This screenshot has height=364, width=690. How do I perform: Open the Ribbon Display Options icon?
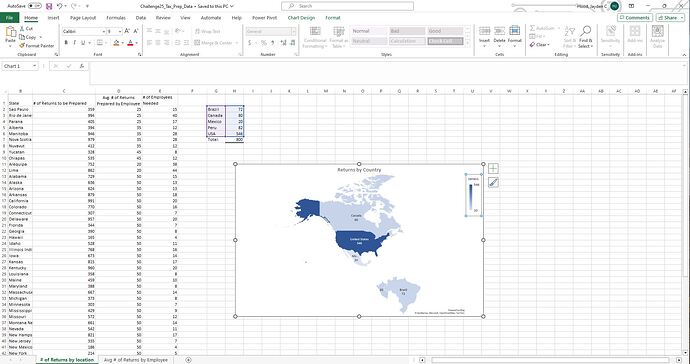tap(631, 6)
